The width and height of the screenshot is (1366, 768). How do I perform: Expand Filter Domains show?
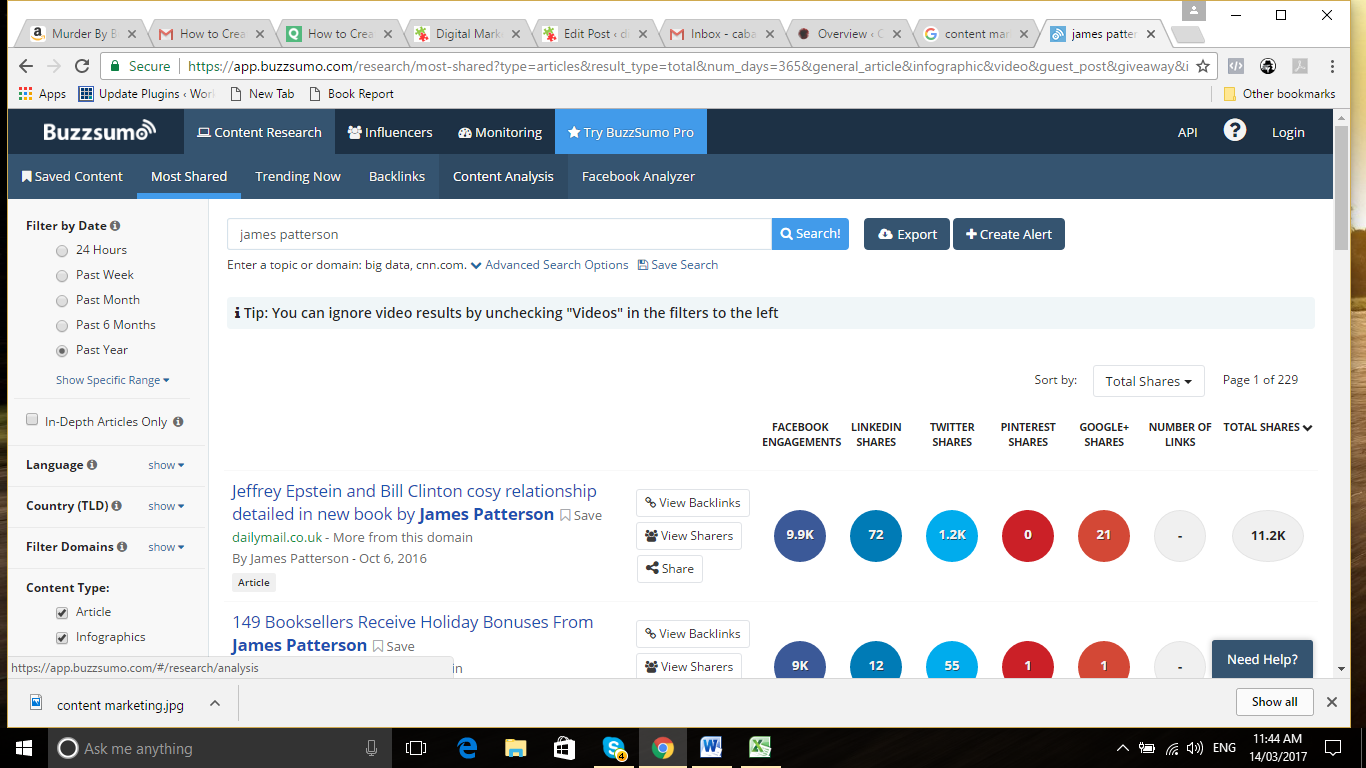(166, 547)
